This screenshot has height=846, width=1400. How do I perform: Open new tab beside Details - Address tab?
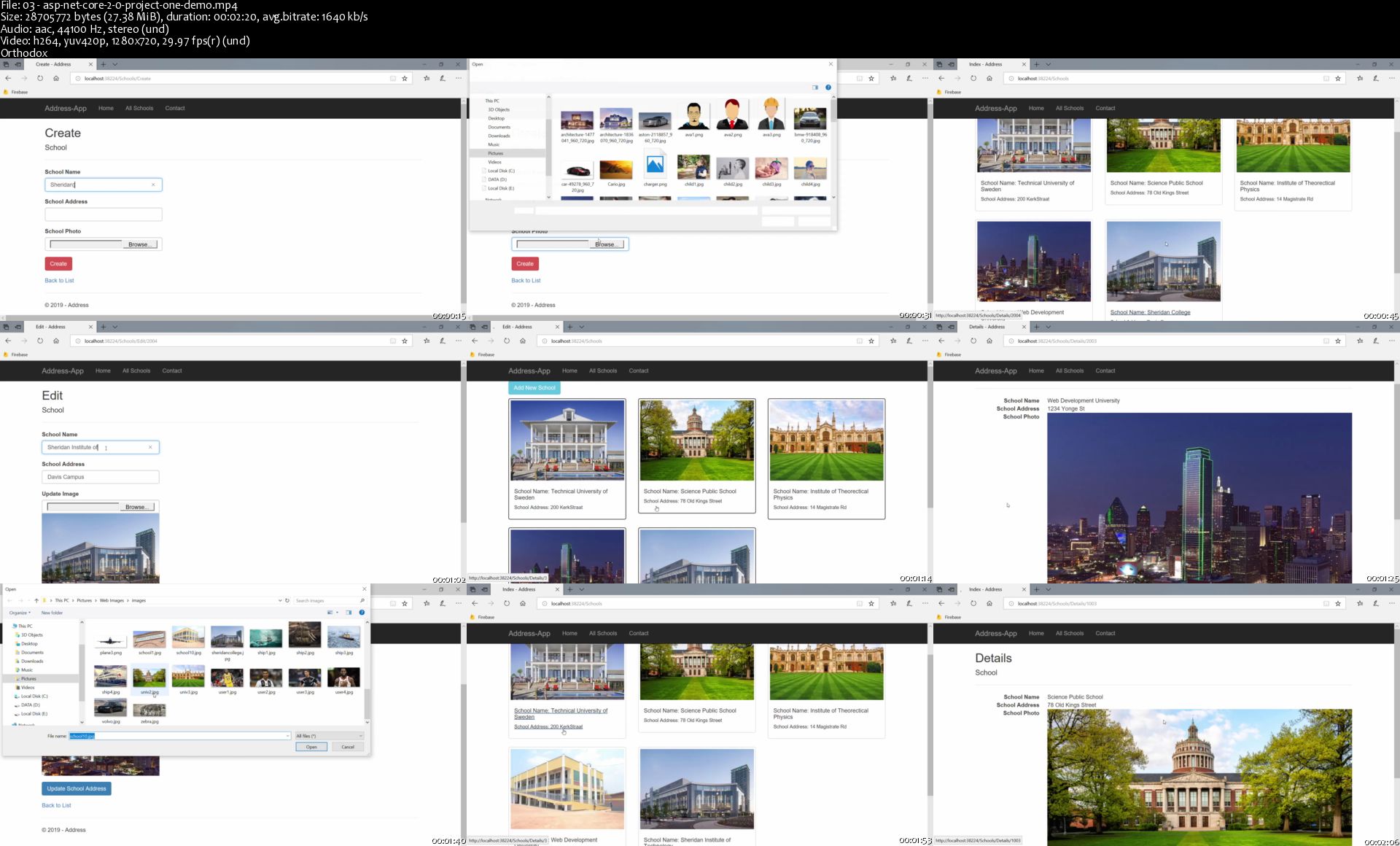[1036, 327]
